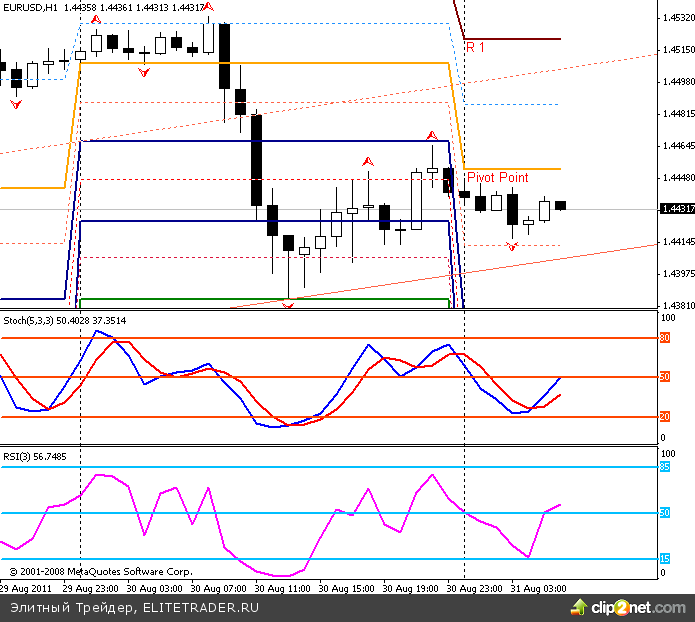The image size is (695, 622).
Task: Select the R 1 resistance label
Action: 476,47
